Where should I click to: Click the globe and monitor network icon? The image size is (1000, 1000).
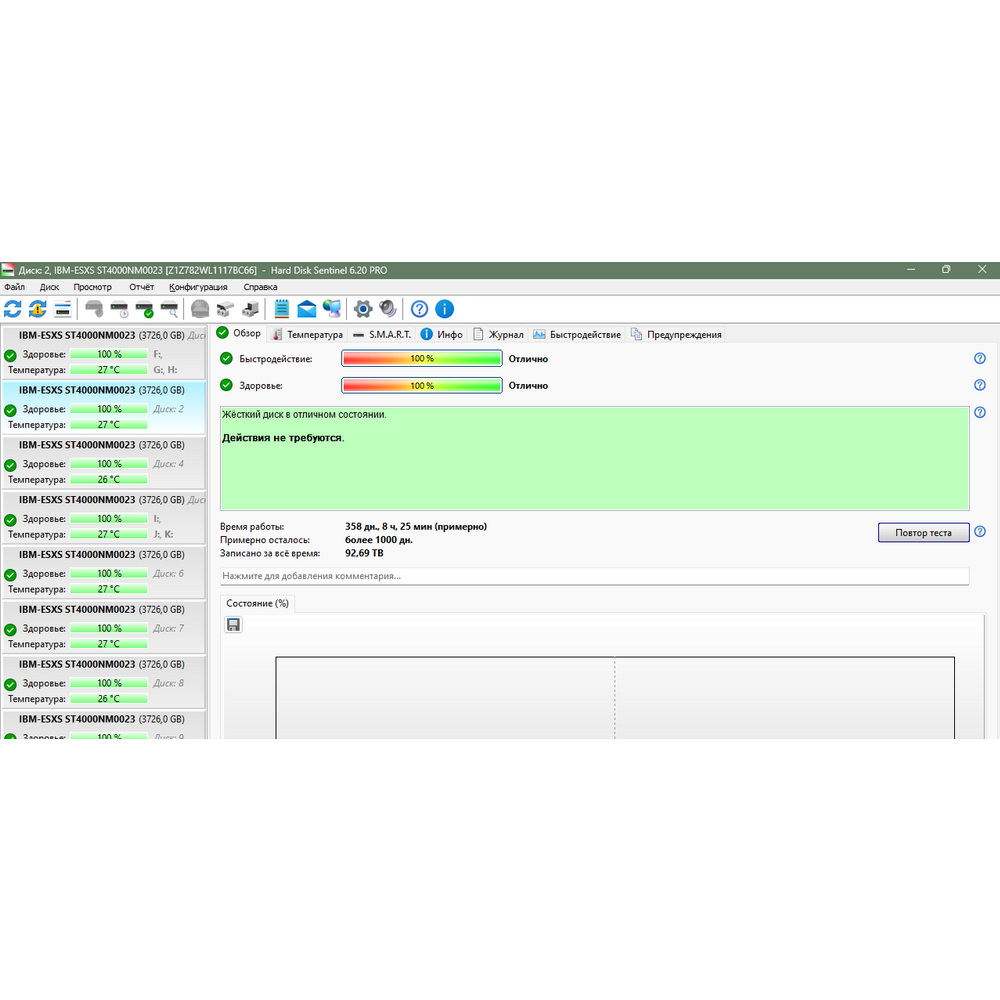pos(332,309)
